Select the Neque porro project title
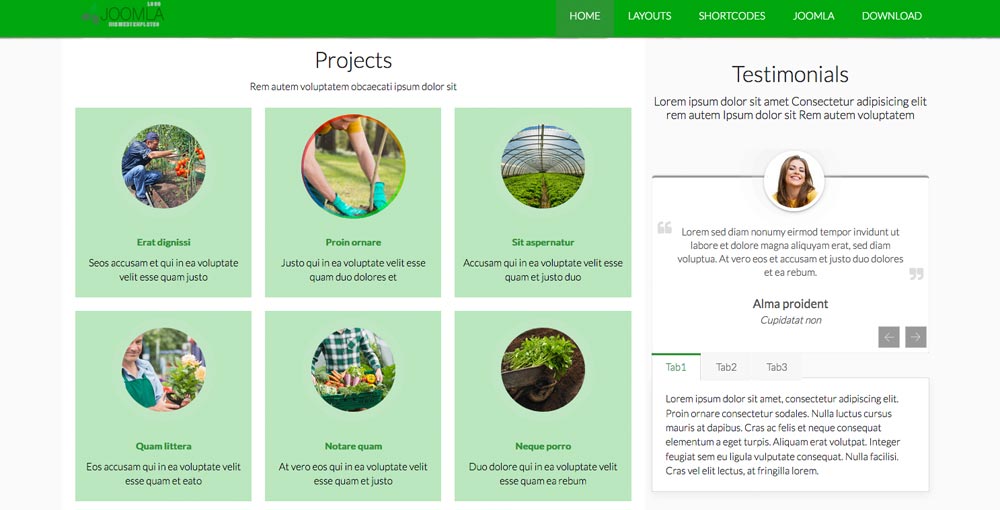Image resolution: width=1000 pixels, height=510 pixels. click(x=543, y=446)
